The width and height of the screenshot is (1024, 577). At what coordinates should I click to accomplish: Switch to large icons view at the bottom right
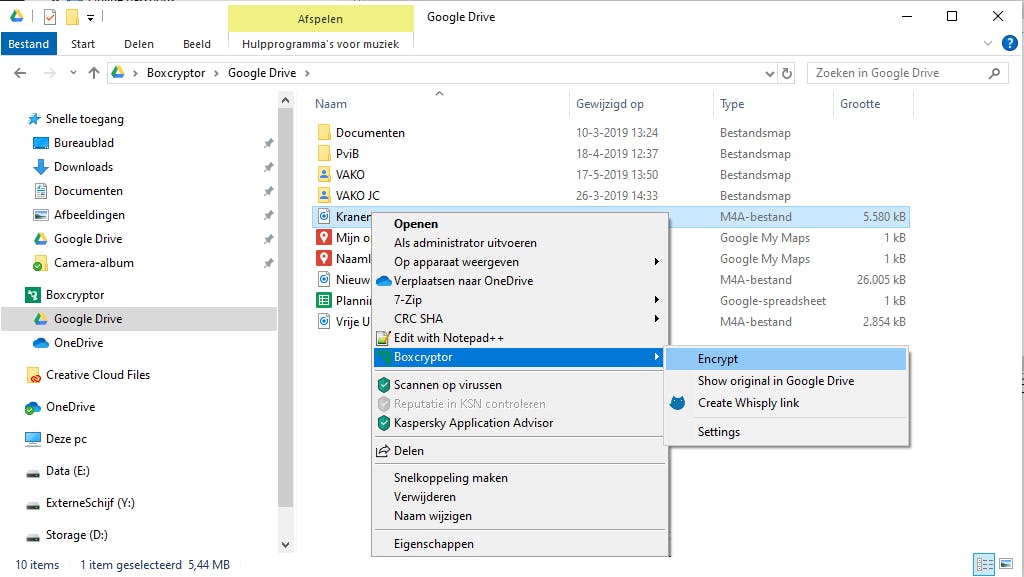pos(1007,565)
